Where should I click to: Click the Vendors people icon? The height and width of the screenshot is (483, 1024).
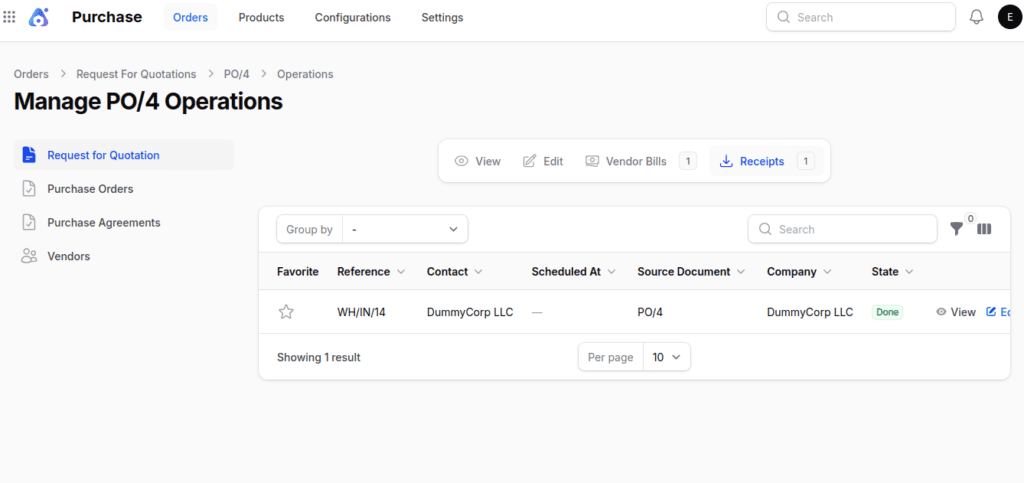[x=29, y=256]
